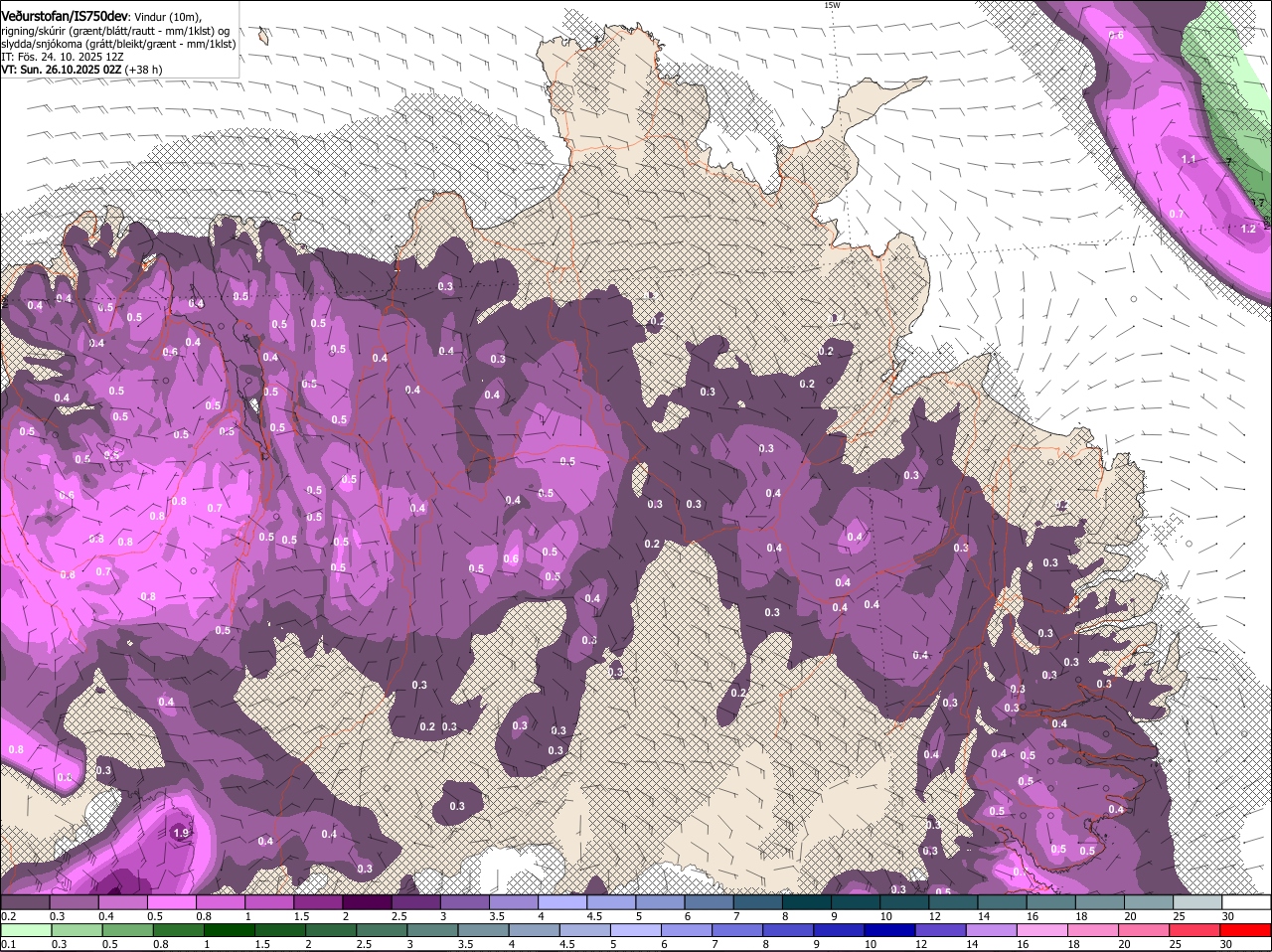Click the '1.9' precipitation value on the map

point(181,833)
